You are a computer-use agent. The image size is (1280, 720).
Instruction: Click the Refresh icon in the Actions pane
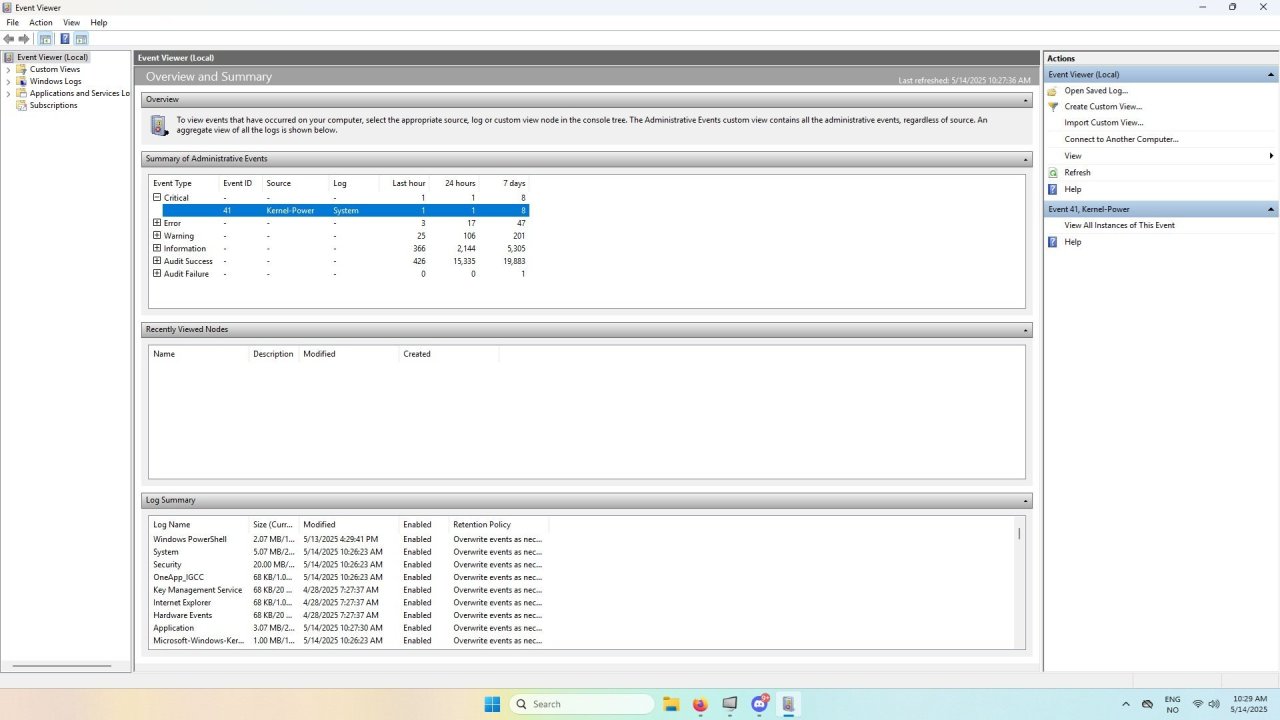pos(1054,172)
